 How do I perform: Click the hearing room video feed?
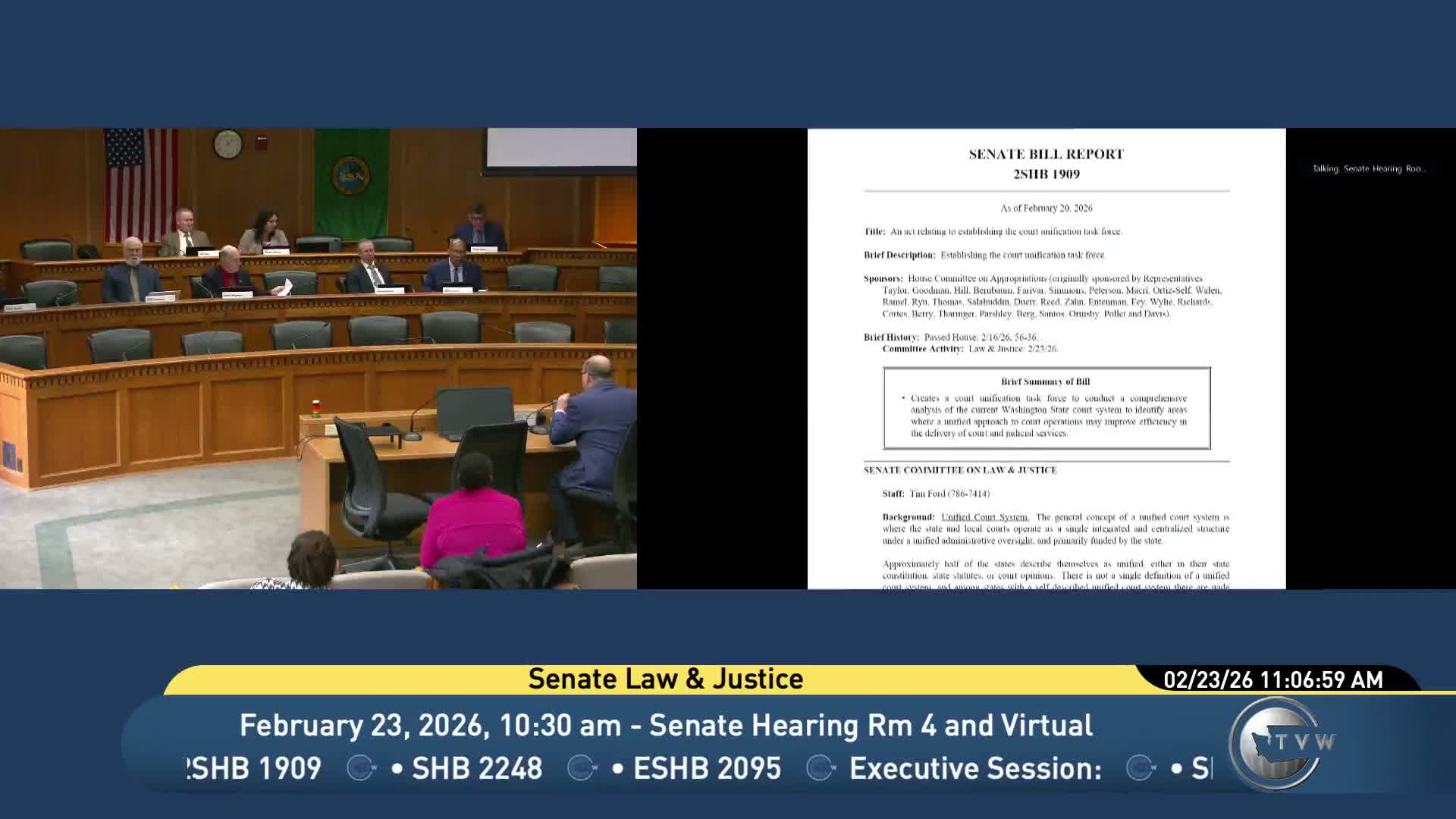pos(318,358)
